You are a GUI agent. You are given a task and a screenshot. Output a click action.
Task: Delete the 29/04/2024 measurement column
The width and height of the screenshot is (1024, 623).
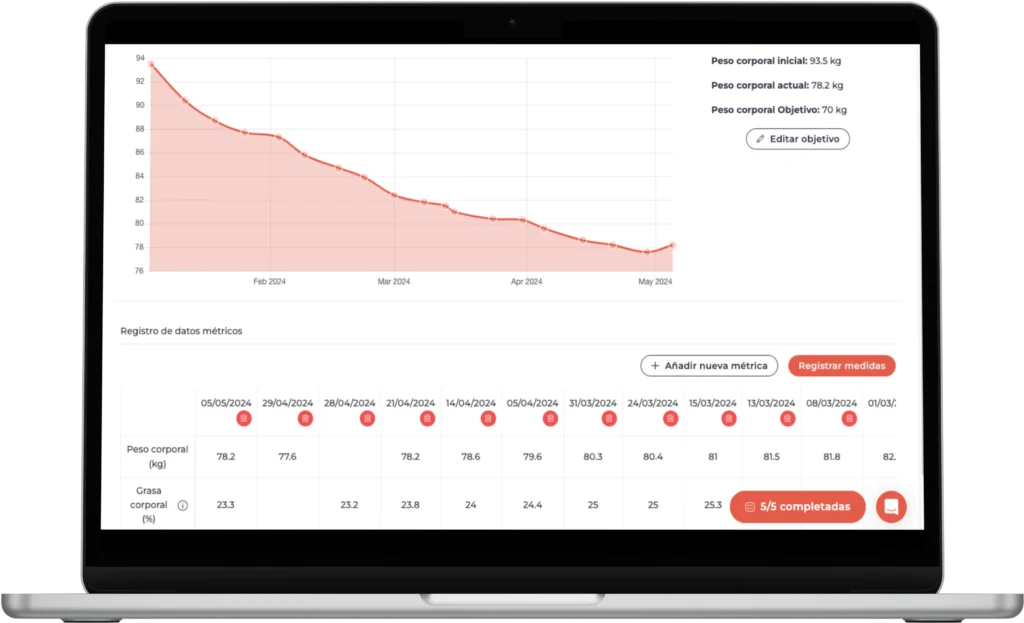point(304,419)
